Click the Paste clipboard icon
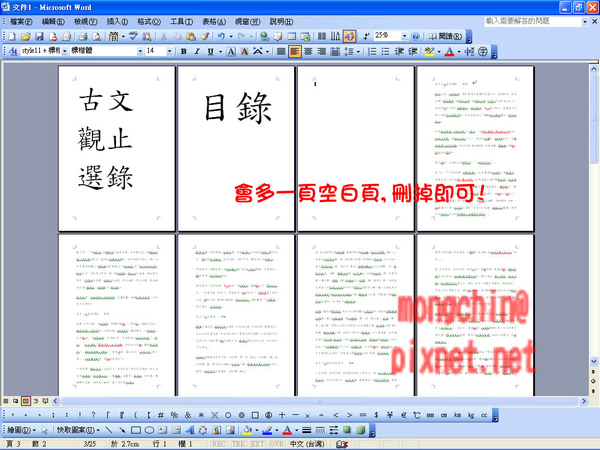600x450 pixels. [x=191, y=36]
